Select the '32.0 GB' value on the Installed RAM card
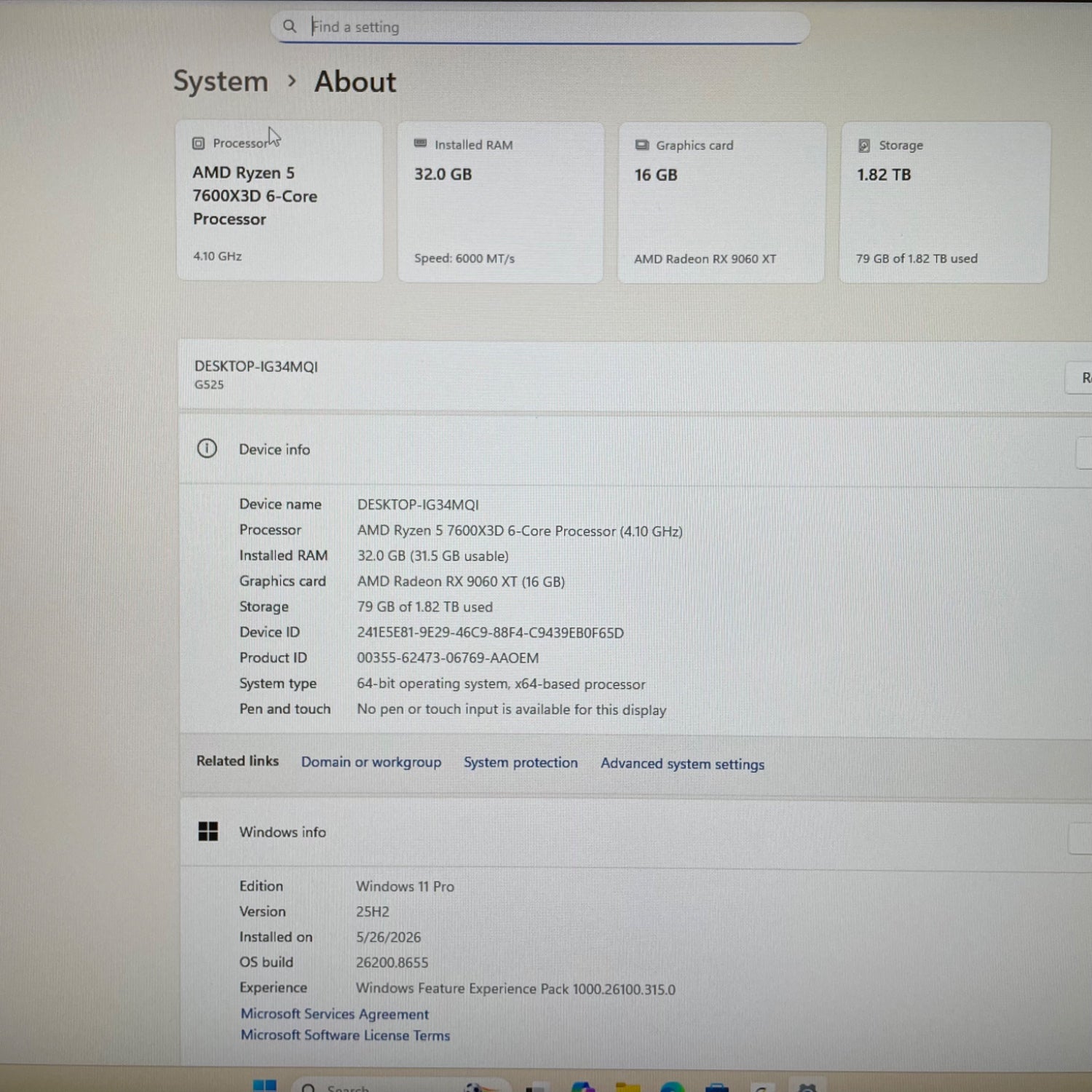Screen dimensions: 1092x1092 (443, 175)
